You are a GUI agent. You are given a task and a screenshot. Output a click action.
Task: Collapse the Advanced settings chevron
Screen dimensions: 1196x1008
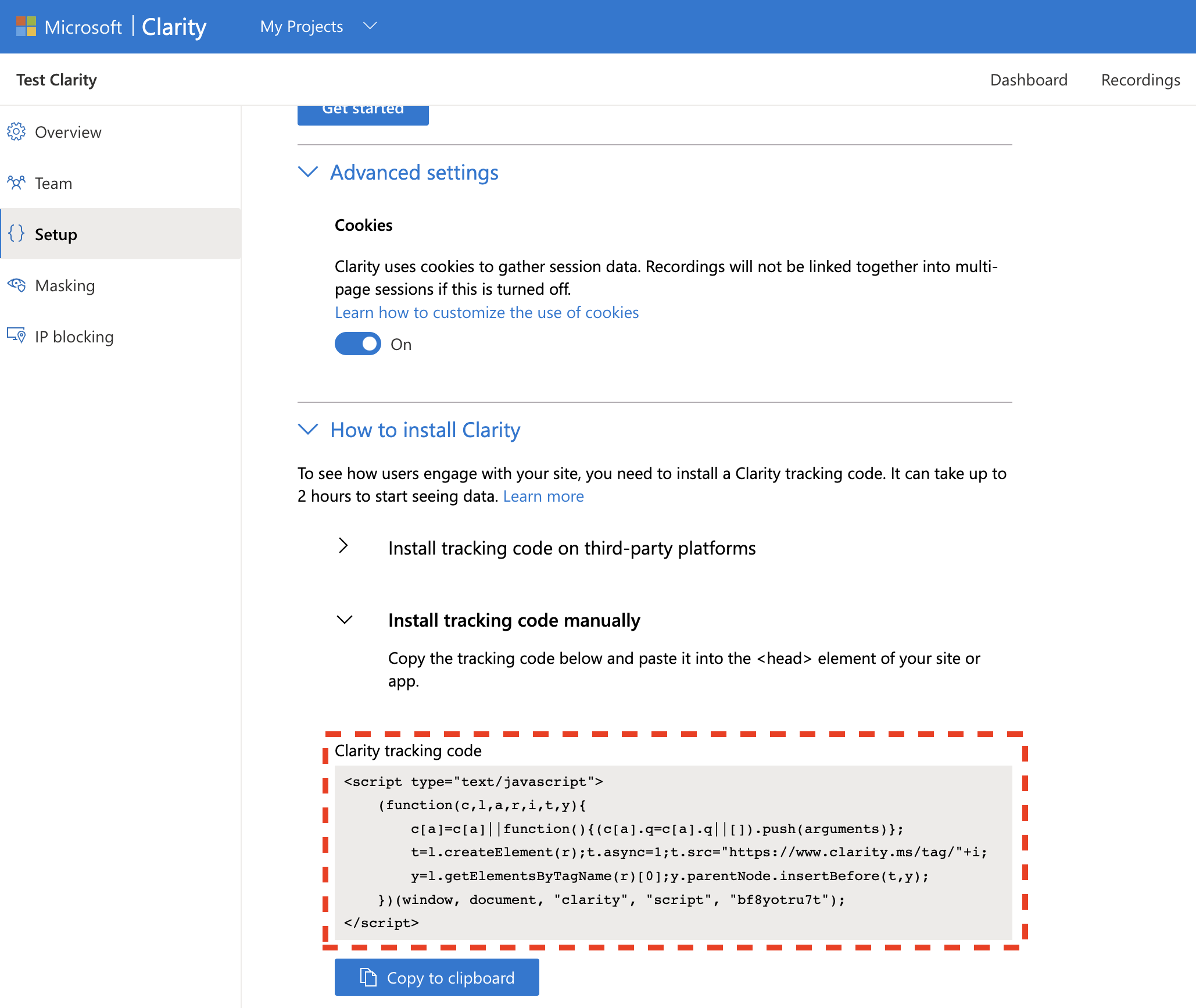point(308,172)
